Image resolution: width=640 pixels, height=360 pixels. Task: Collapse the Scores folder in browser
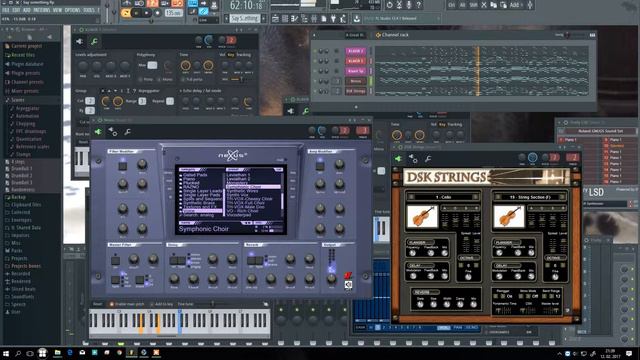pyautogui.click(x=18, y=100)
